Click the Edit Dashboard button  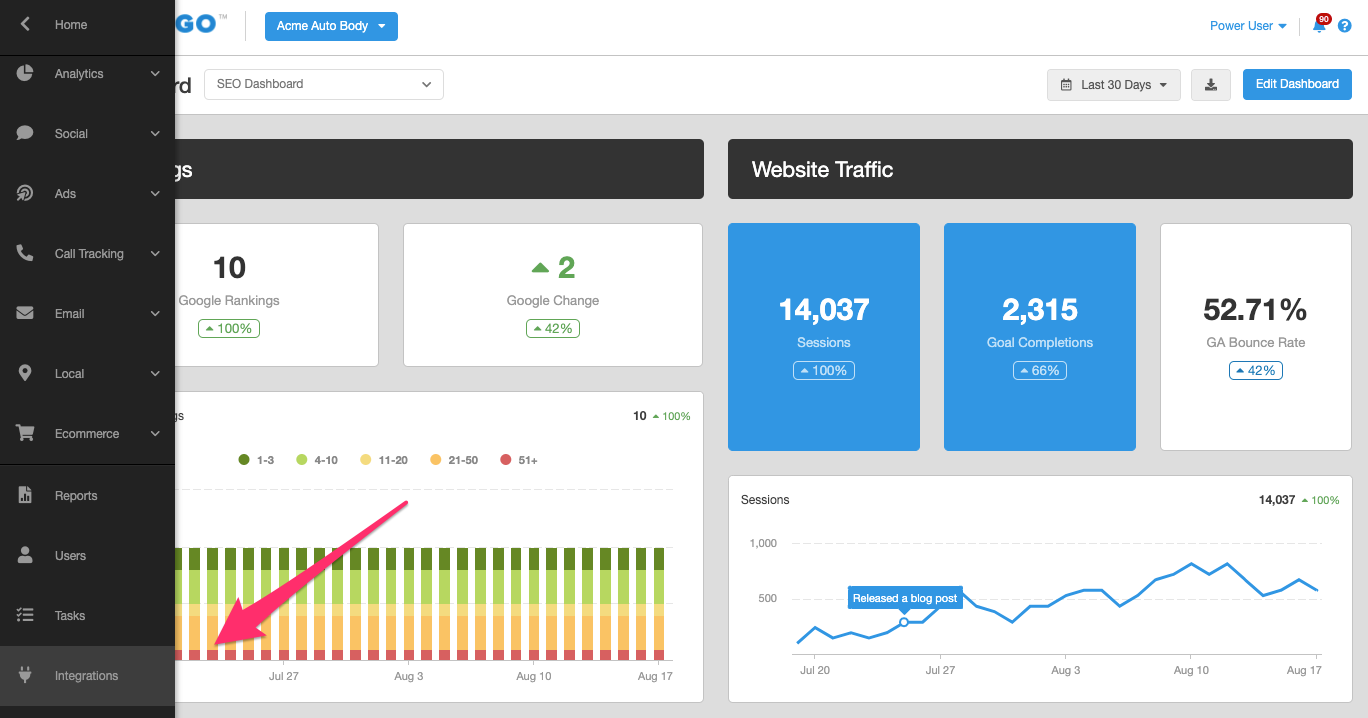click(x=1297, y=84)
